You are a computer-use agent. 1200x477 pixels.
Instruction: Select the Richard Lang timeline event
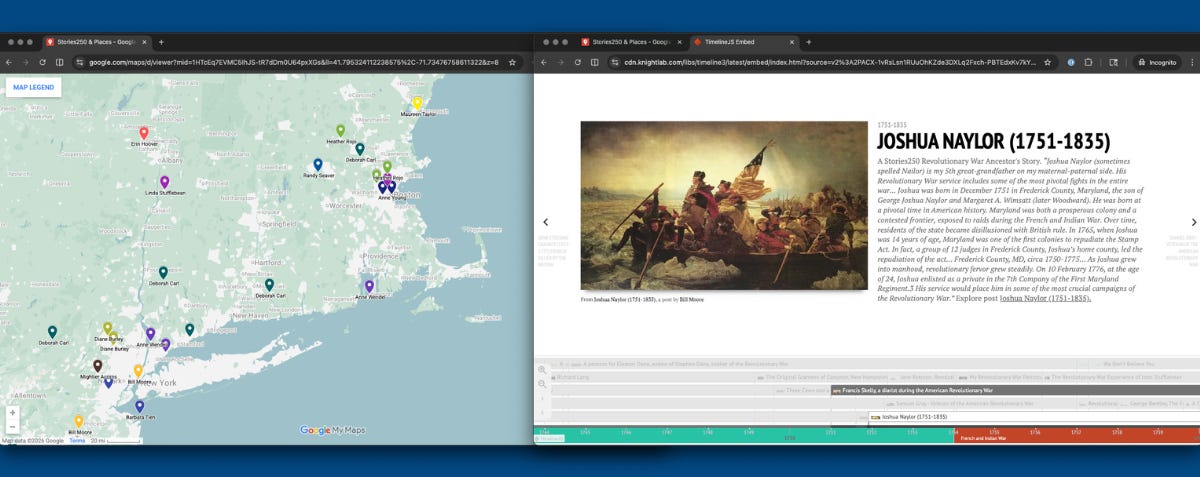[570, 377]
